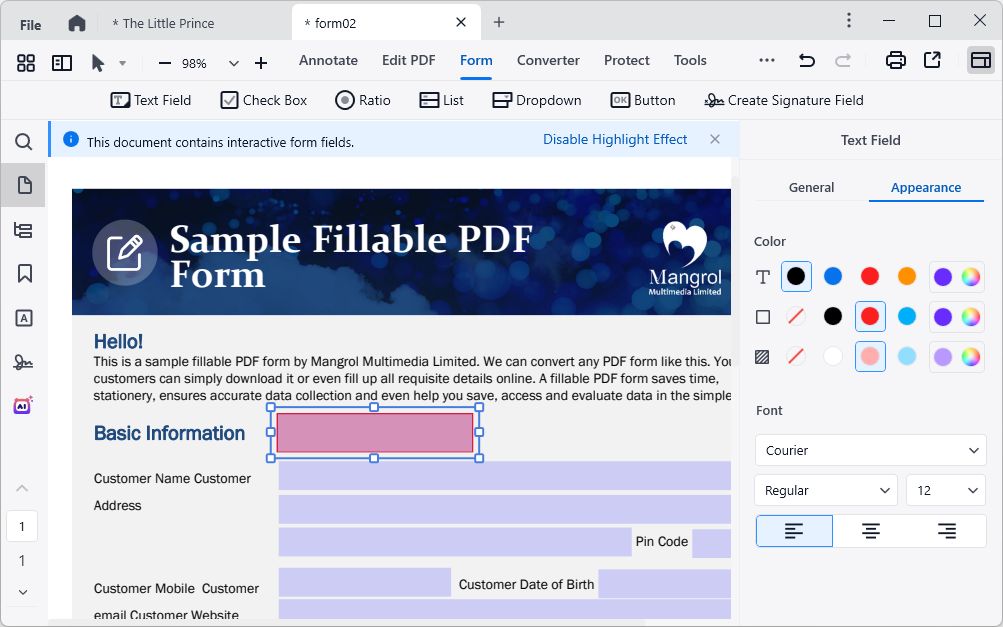The image size is (1003, 627).
Task: Add a Check Box form field
Action: [x=264, y=100]
